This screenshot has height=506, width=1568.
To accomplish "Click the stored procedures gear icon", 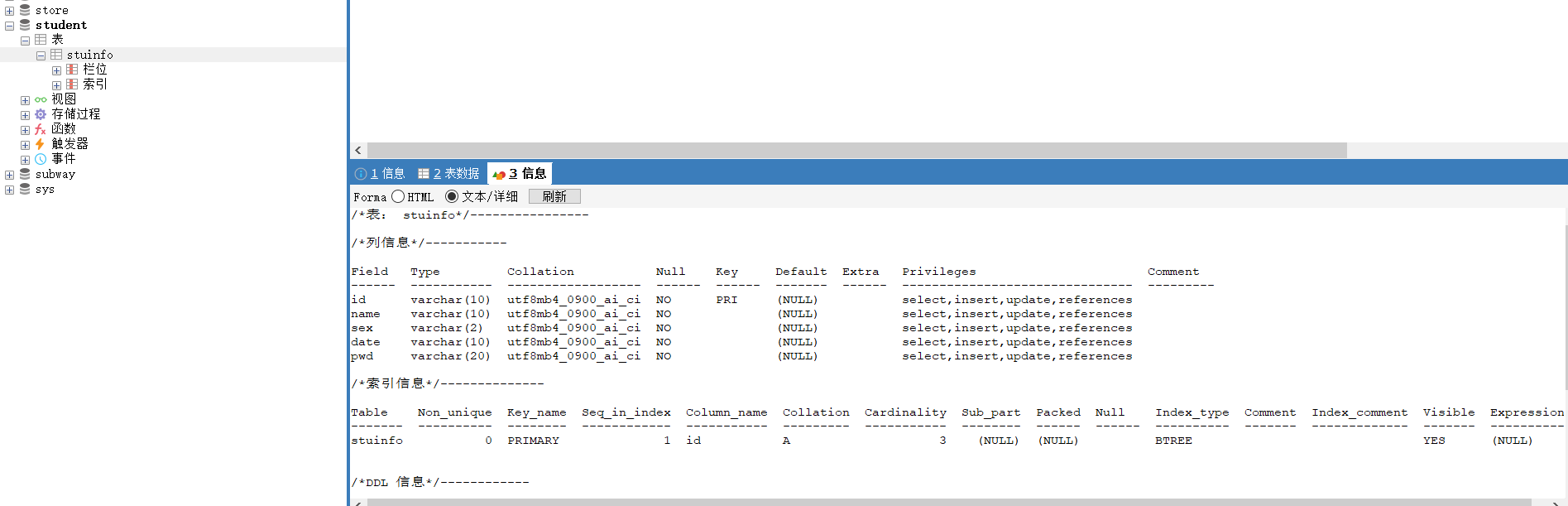I will pos(41,114).
